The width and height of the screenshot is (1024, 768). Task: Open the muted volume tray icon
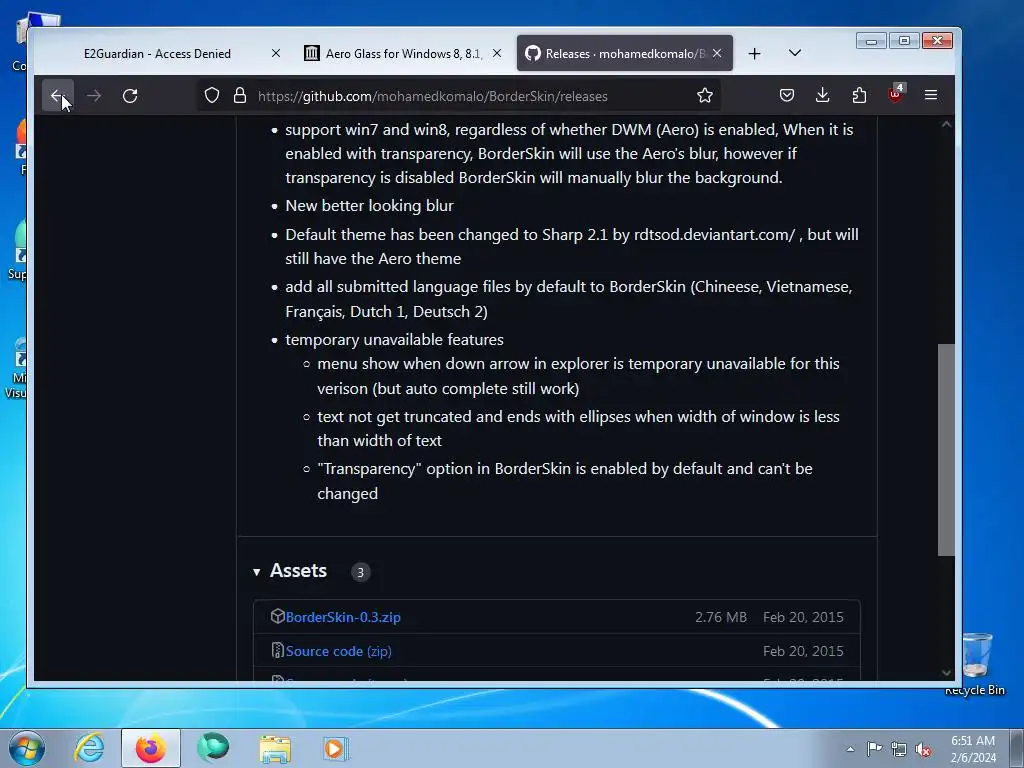923,750
